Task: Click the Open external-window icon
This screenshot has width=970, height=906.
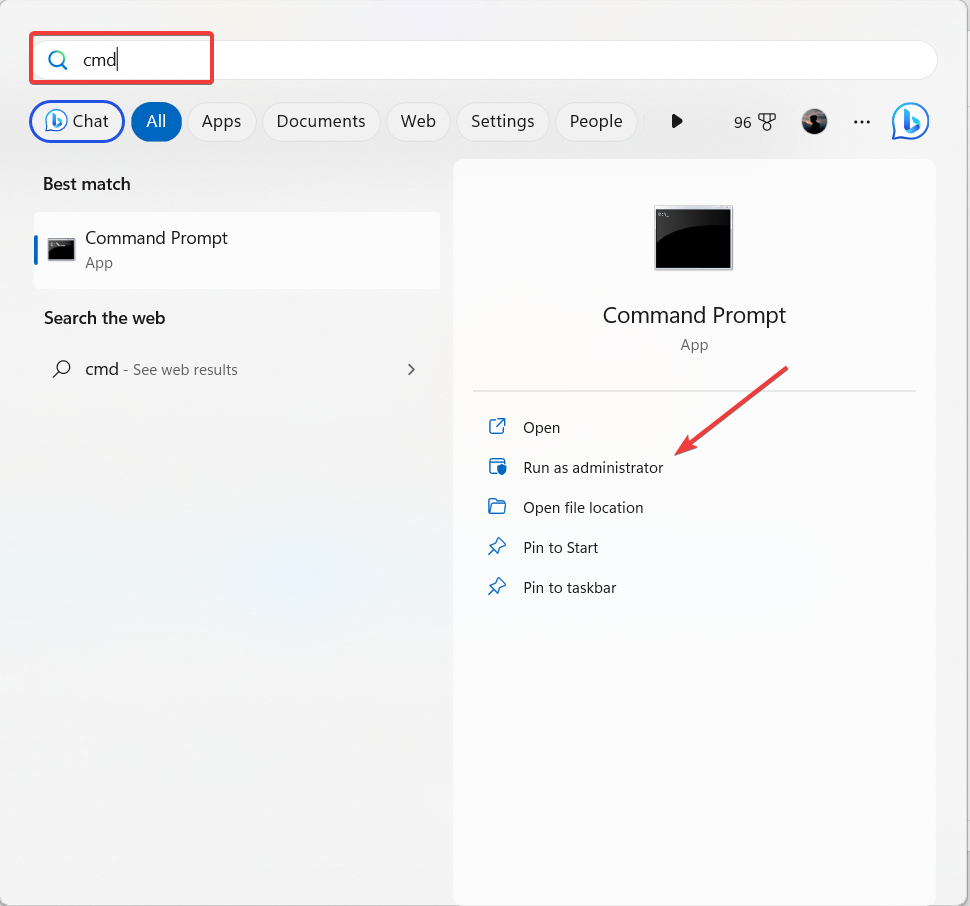Action: coord(497,426)
